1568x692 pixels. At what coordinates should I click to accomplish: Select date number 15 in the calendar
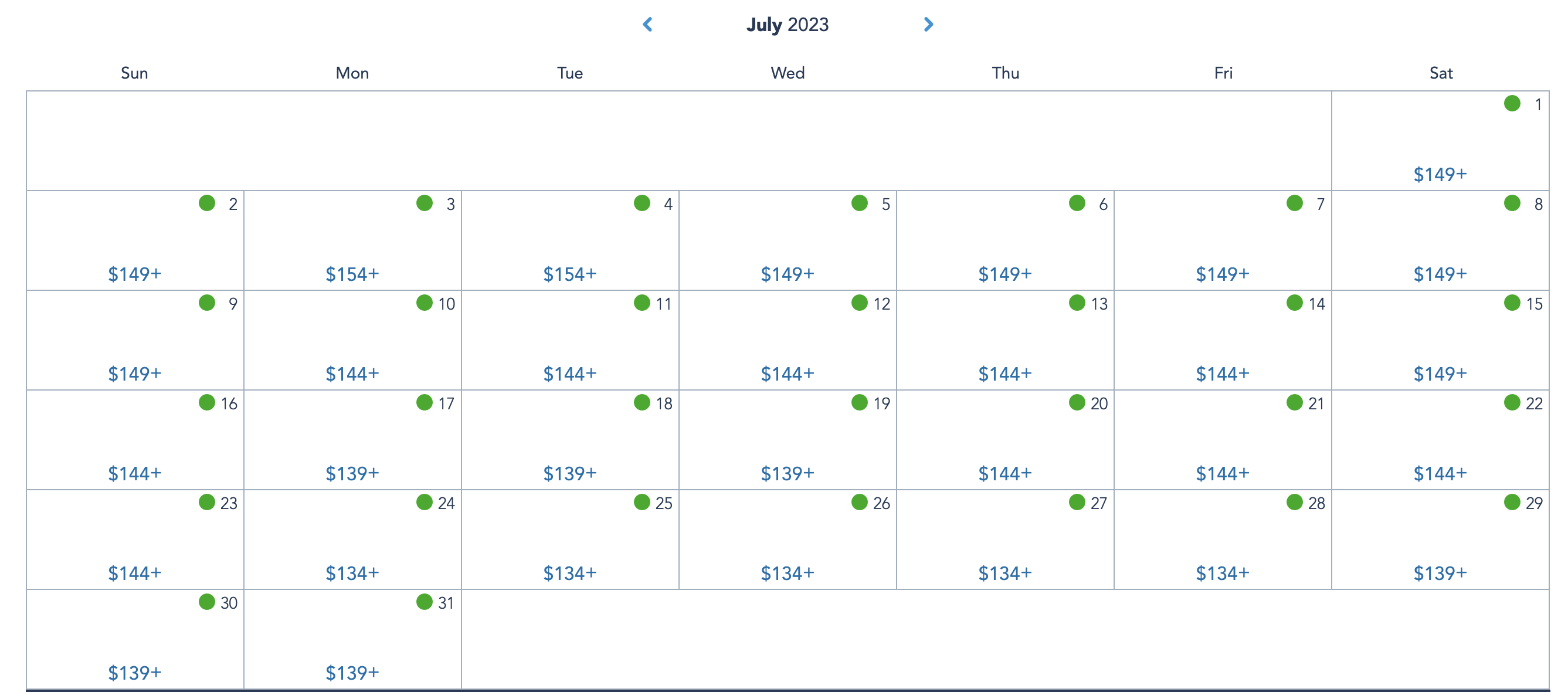(x=1534, y=304)
